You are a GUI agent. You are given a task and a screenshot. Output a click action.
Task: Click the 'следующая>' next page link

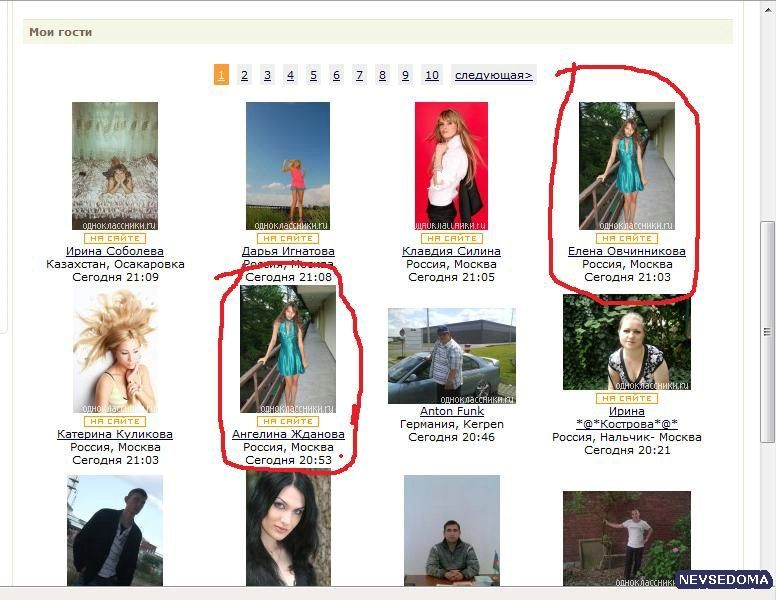(x=493, y=75)
